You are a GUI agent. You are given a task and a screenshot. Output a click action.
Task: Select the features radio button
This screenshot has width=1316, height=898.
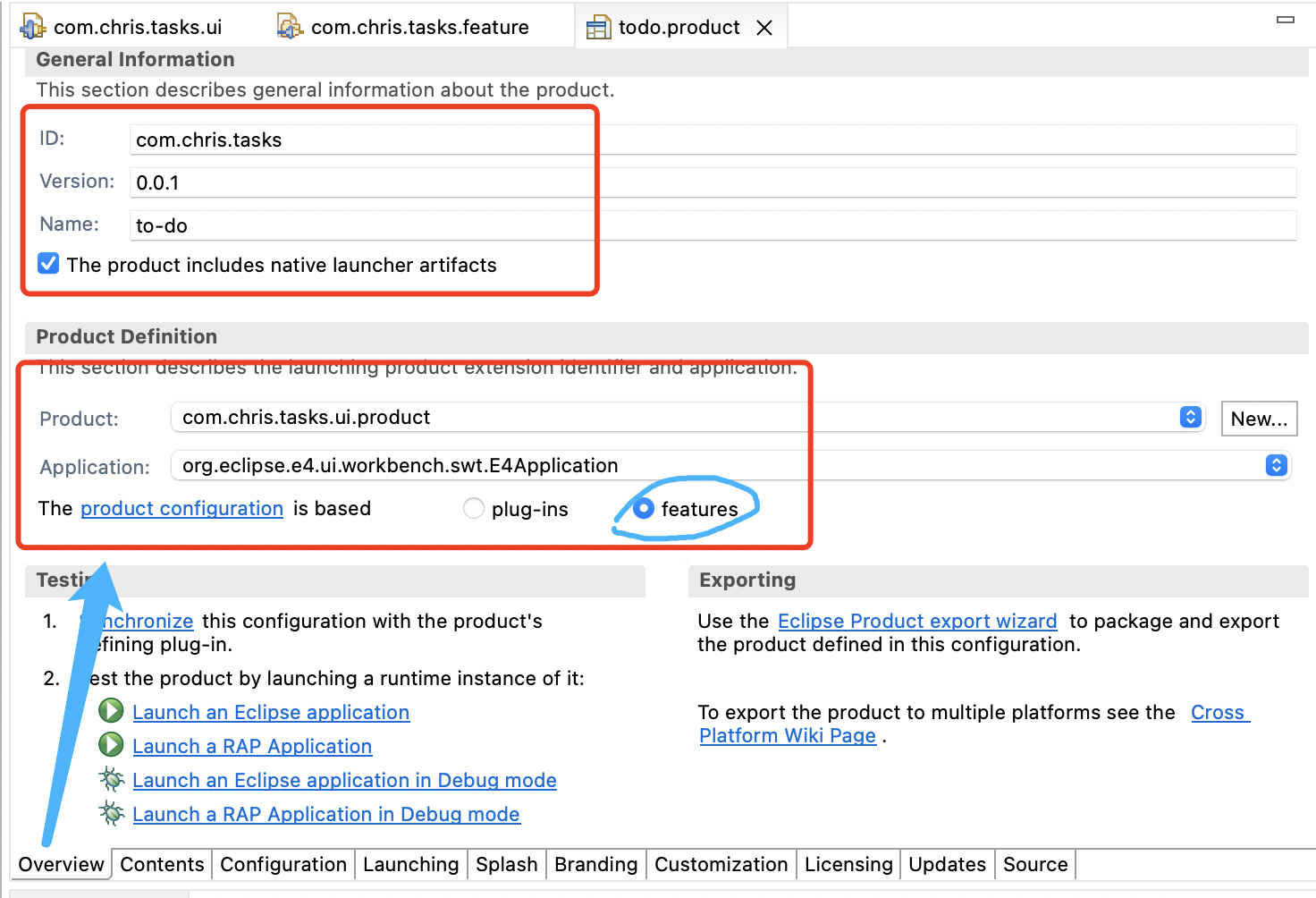click(x=644, y=508)
